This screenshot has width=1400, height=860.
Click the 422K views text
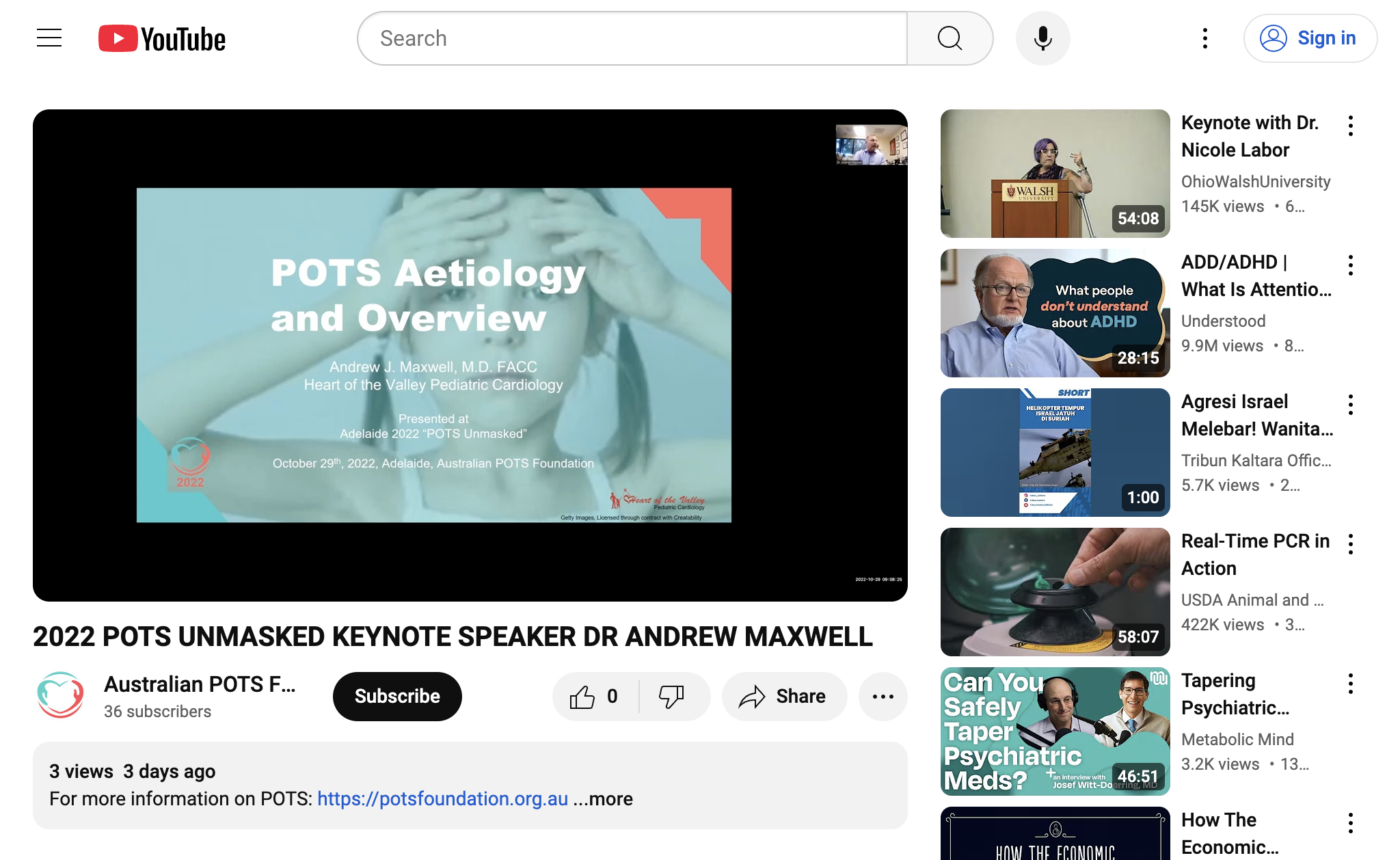pyautogui.click(x=1222, y=625)
